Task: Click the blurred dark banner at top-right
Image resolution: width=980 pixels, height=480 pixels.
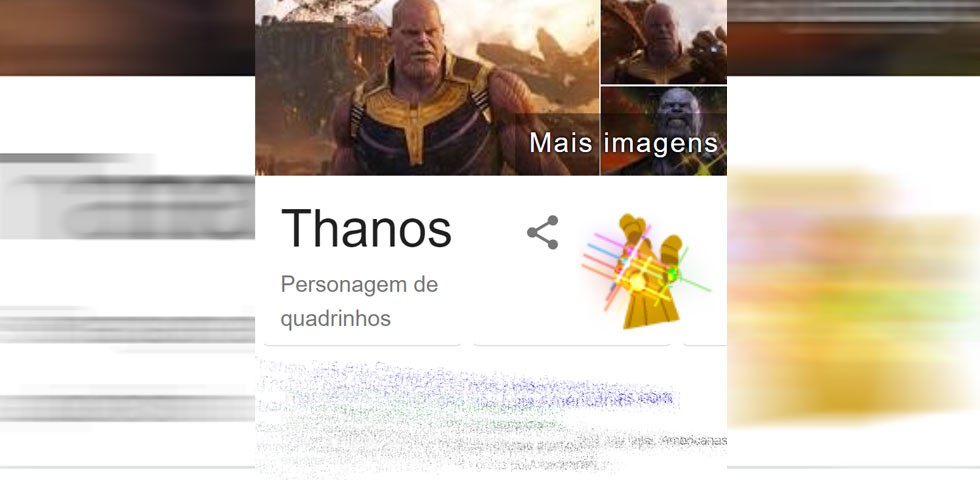Action: pos(853,38)
